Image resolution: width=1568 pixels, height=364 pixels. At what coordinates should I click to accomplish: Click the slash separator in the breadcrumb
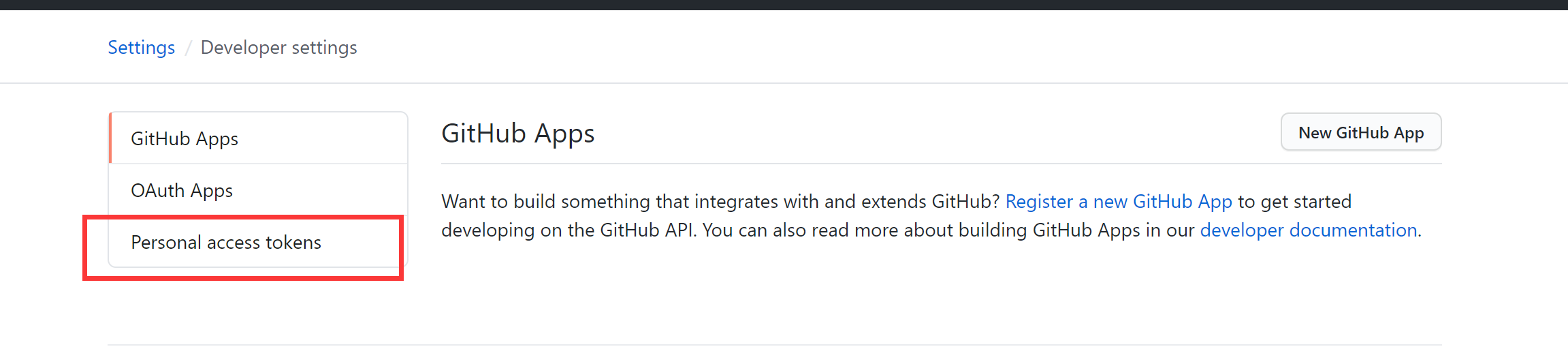coord(188,48)
